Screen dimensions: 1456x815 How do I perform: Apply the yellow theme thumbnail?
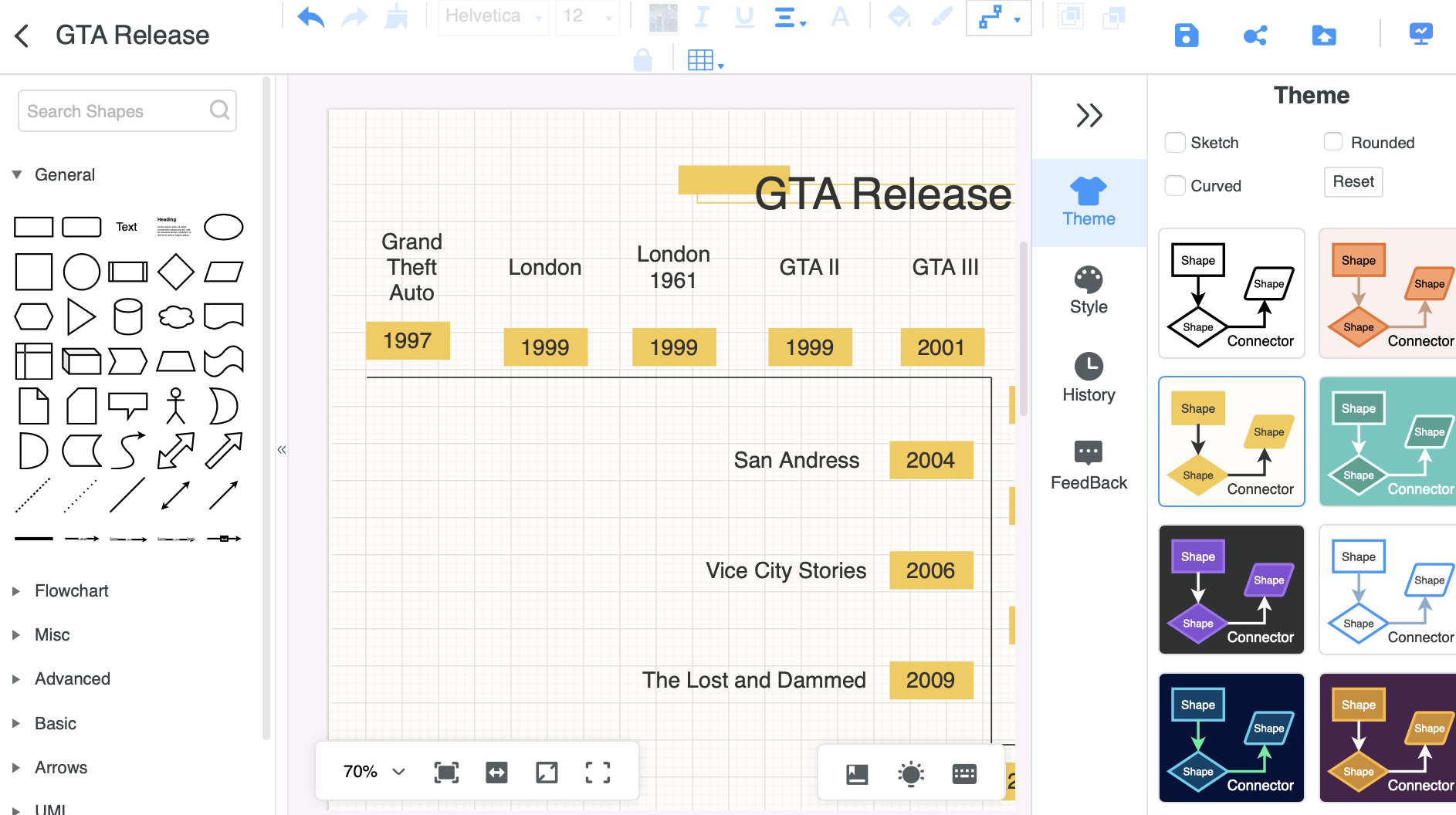click(1231, 441)
